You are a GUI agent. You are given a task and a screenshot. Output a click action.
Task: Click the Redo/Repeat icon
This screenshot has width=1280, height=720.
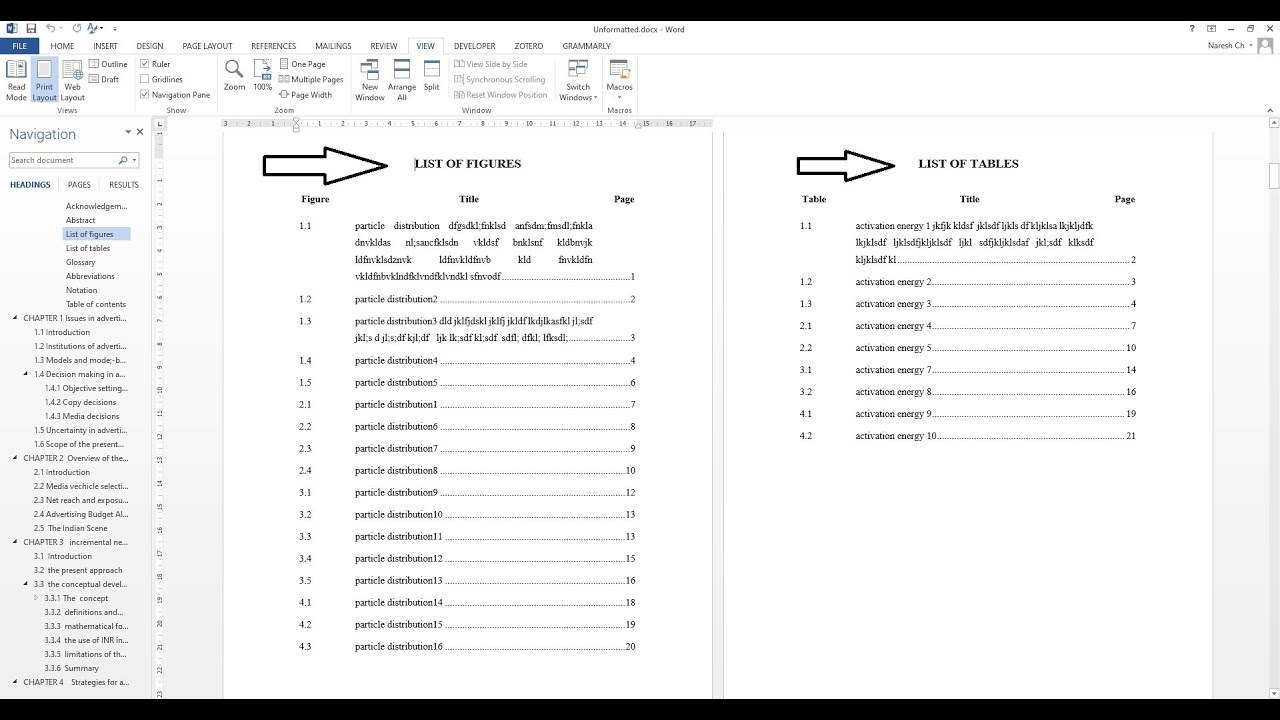[x=76, y=29]
